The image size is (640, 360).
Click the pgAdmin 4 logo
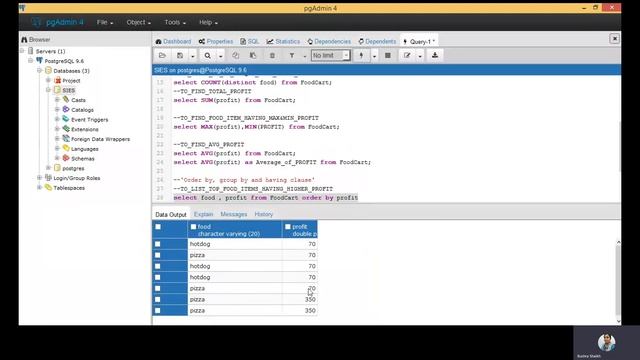pos(57,22)
